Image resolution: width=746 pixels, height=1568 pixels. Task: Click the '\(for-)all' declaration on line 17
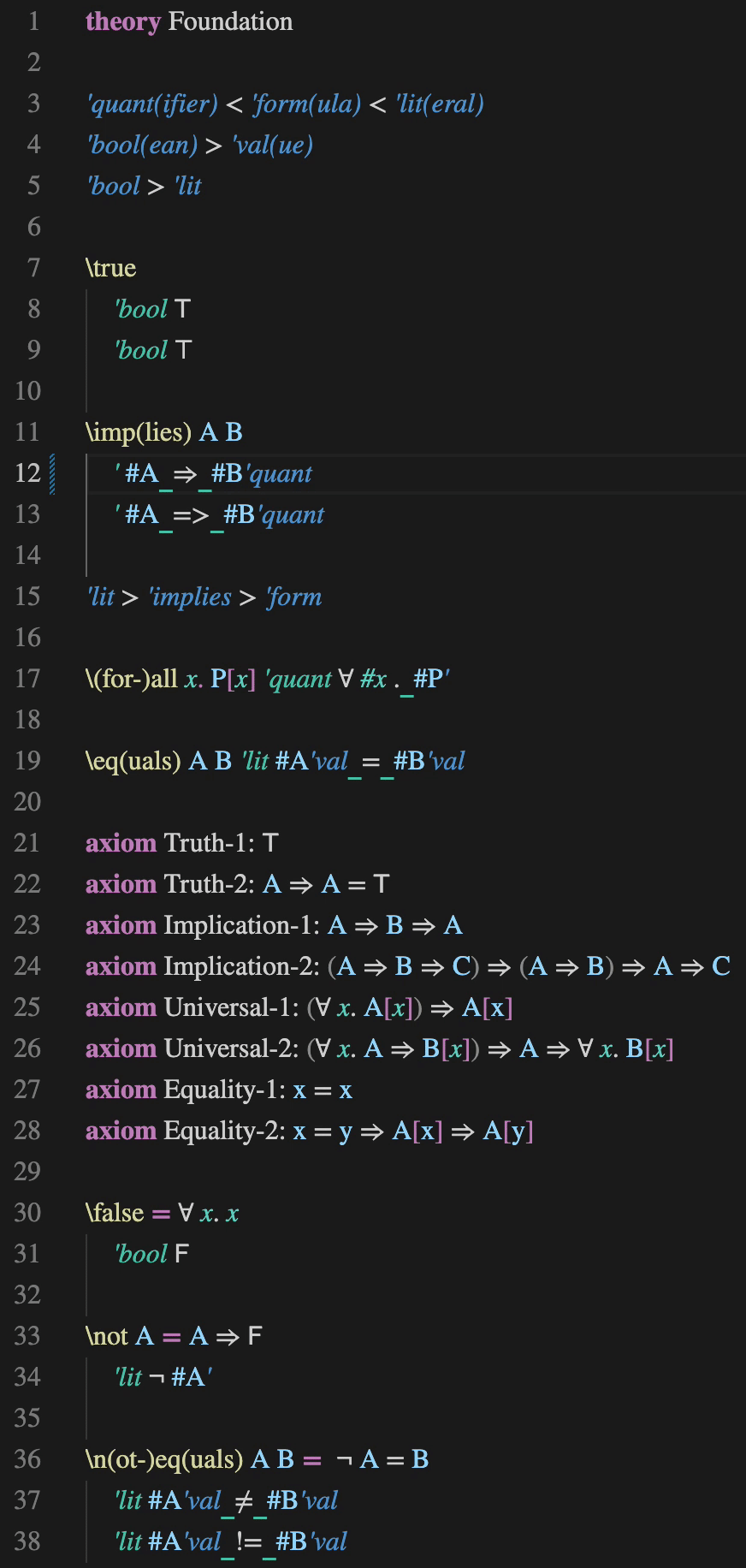(132, 679)
